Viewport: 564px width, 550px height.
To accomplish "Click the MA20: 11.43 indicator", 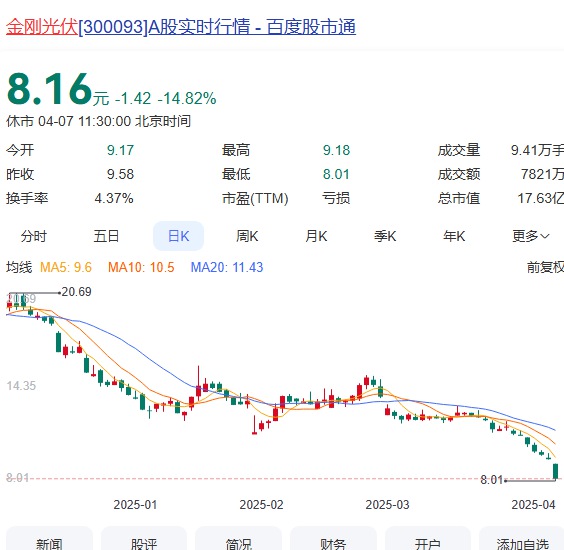I will (x=227, y=267).
